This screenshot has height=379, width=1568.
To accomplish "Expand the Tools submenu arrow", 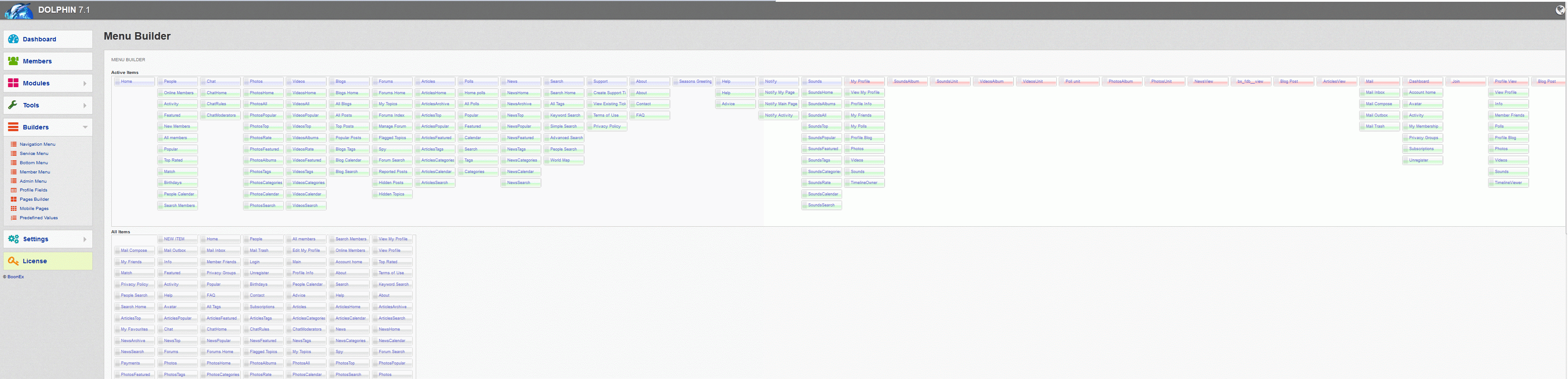I will [84, 105].
